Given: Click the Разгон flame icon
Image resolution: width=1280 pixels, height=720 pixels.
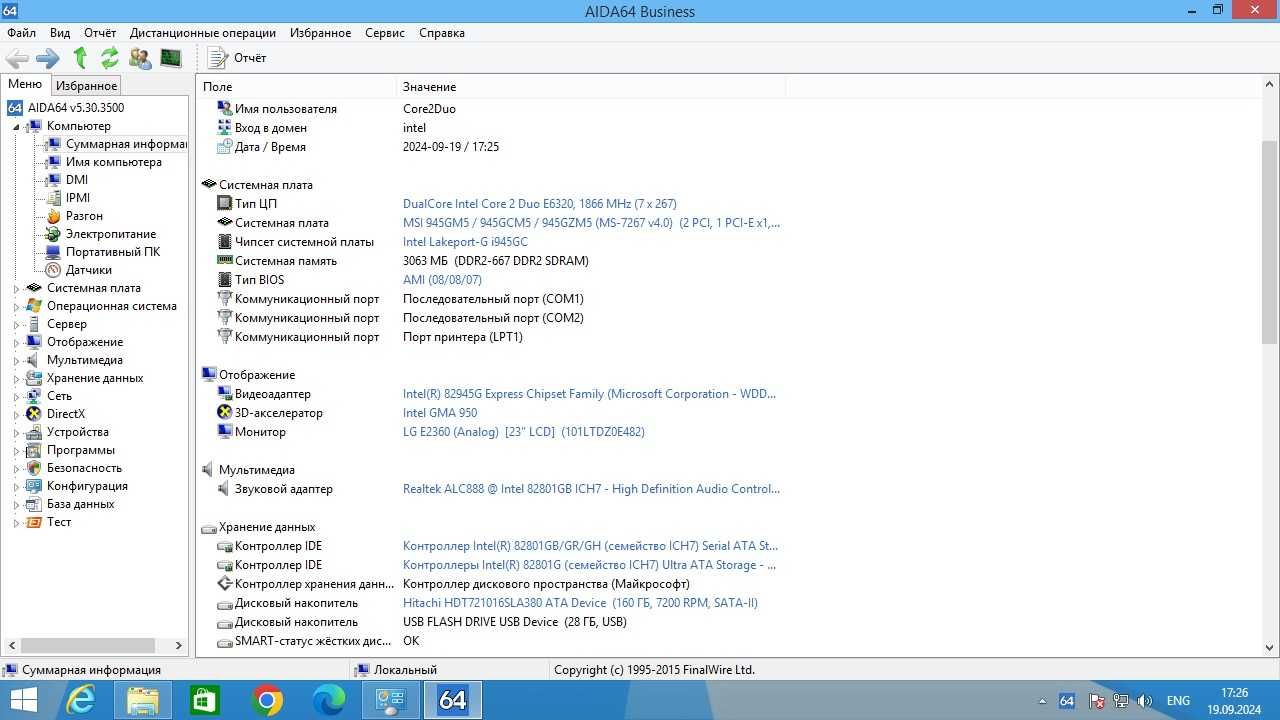Looking at the screenshot, I should [53, 216].
